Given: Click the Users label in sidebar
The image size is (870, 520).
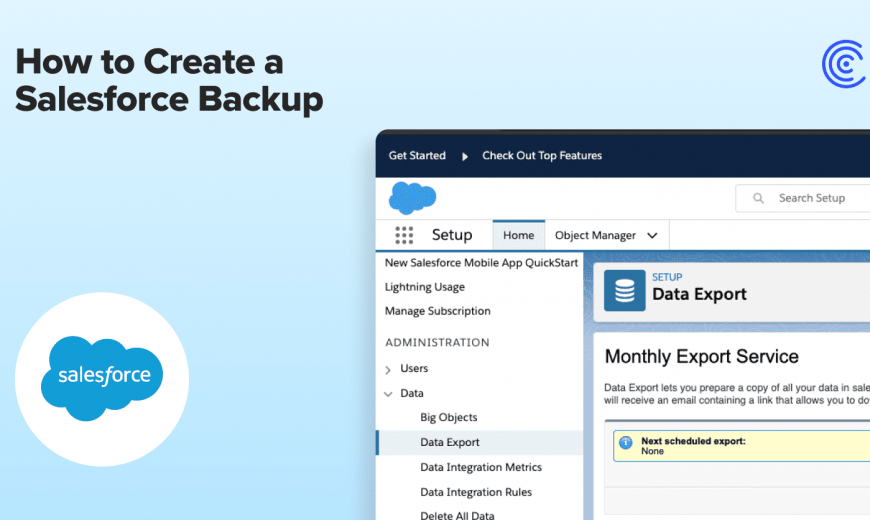Looking at the screenshot, I should point(414,368).
